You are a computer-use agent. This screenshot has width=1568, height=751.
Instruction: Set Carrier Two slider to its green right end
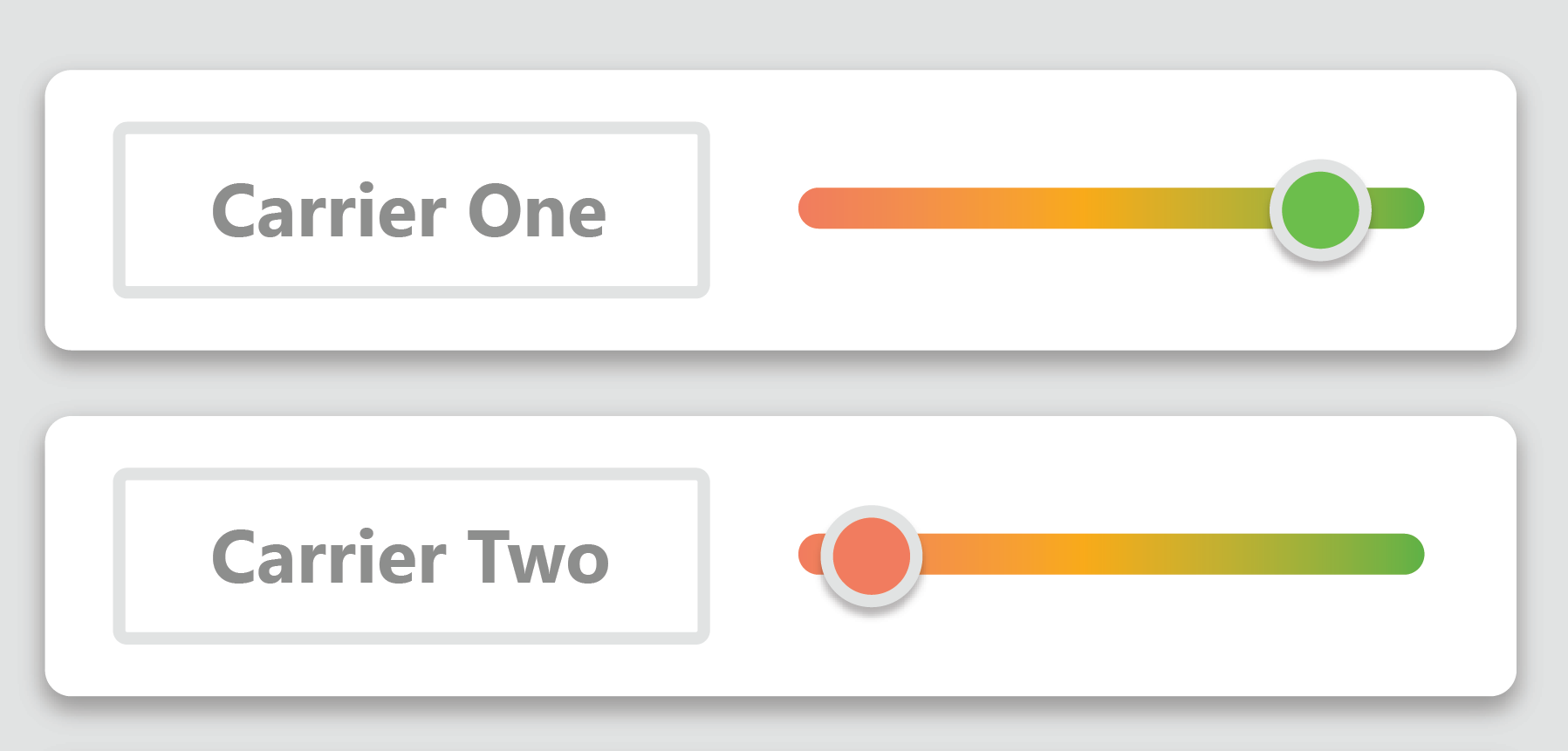tap(1409, 555)
